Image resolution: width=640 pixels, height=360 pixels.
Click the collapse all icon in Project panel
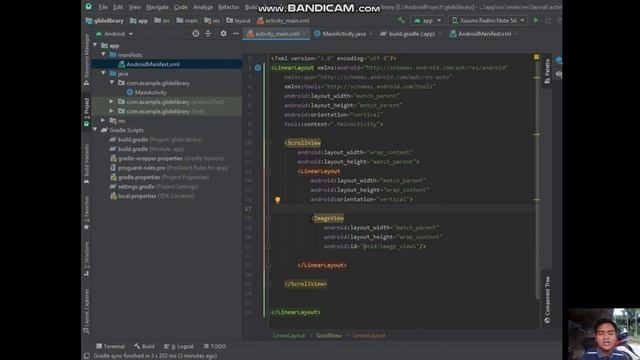(x=208, y=33)
